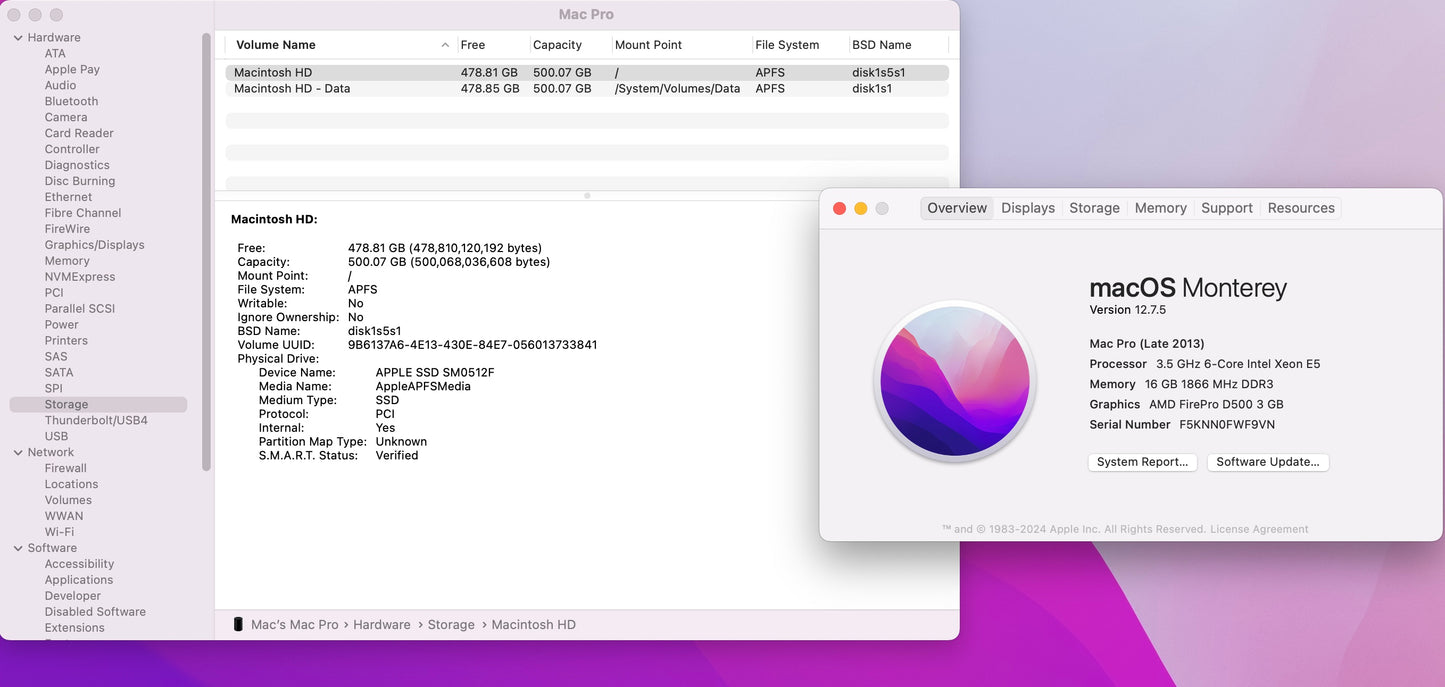Click the Mac Pro icon in path bar
This screenshot has height=687, width=1445.
pos(238,624)
